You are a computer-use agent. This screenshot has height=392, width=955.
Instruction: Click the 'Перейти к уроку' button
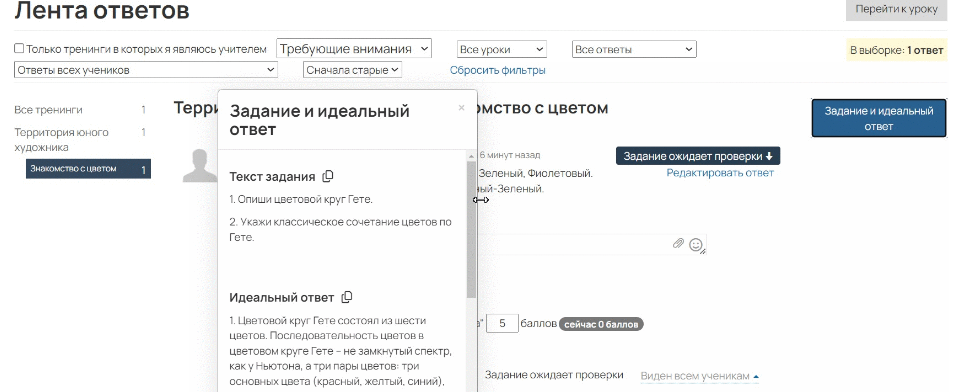pos(897,10)
